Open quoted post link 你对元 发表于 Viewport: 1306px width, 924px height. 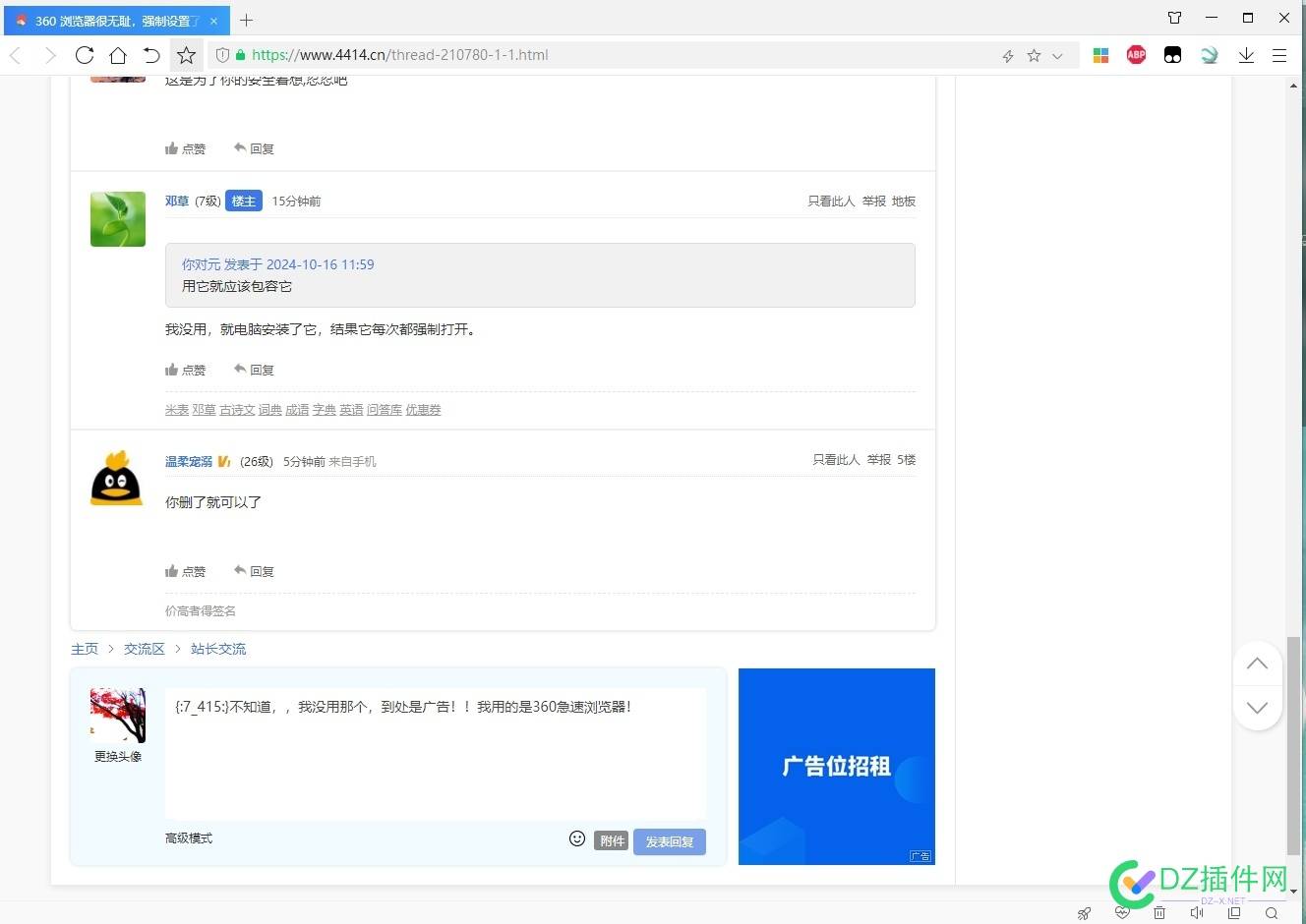277,264
